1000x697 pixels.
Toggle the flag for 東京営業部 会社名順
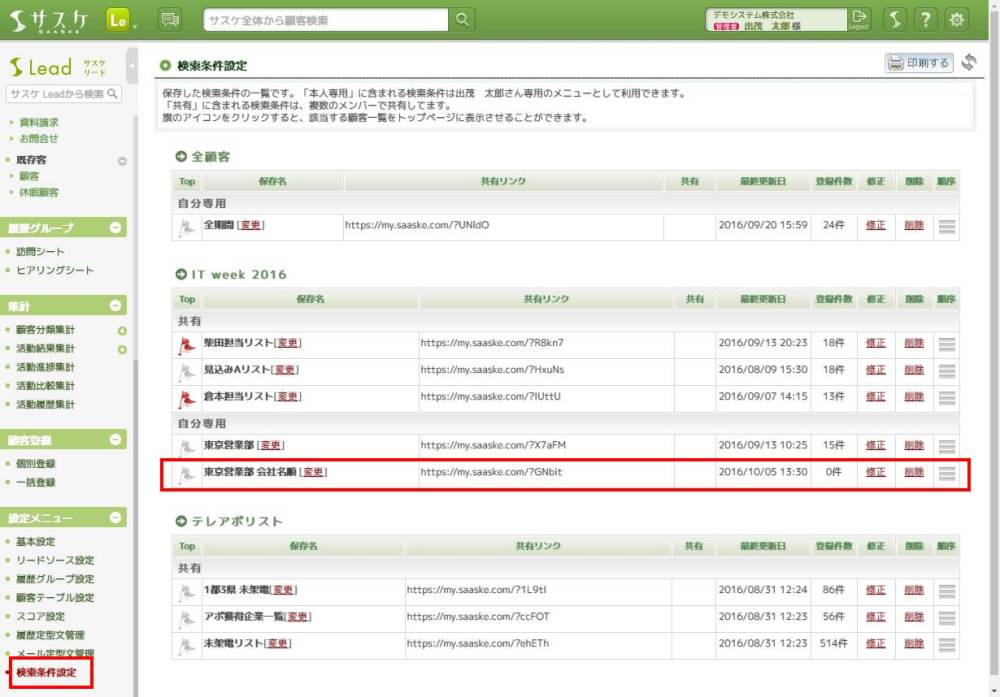(x=185, y=474)
